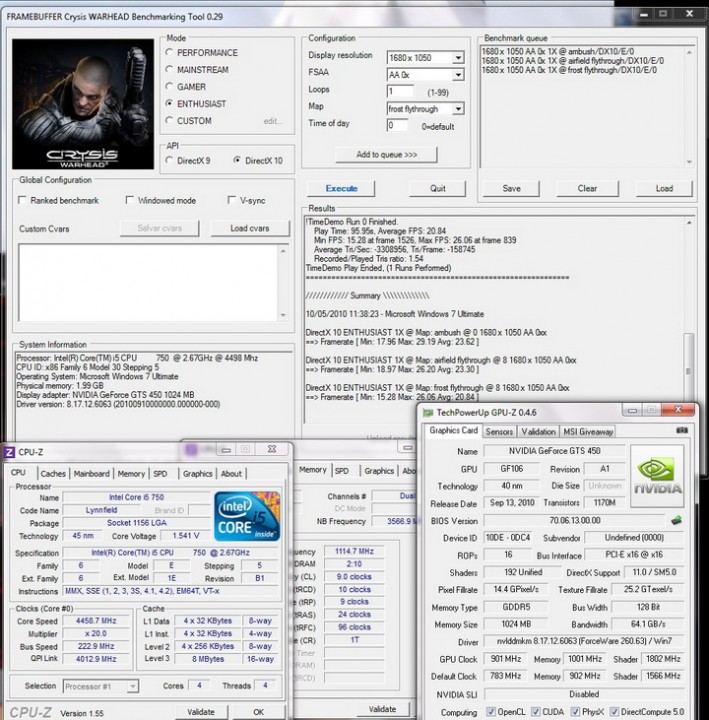This screenshot has height=720, width=709.
Task: Toggle the DirectCompute 5.0 checkbox
Action: (x=614, y=711)
